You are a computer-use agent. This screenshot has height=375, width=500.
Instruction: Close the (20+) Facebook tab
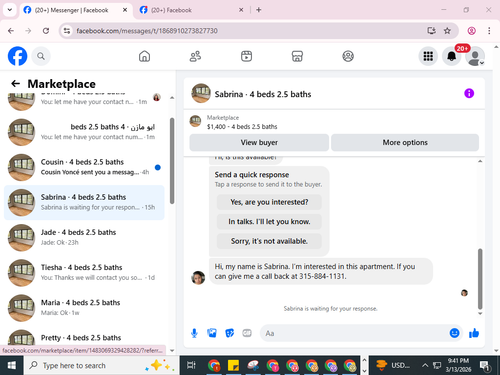tap(241, 10)
